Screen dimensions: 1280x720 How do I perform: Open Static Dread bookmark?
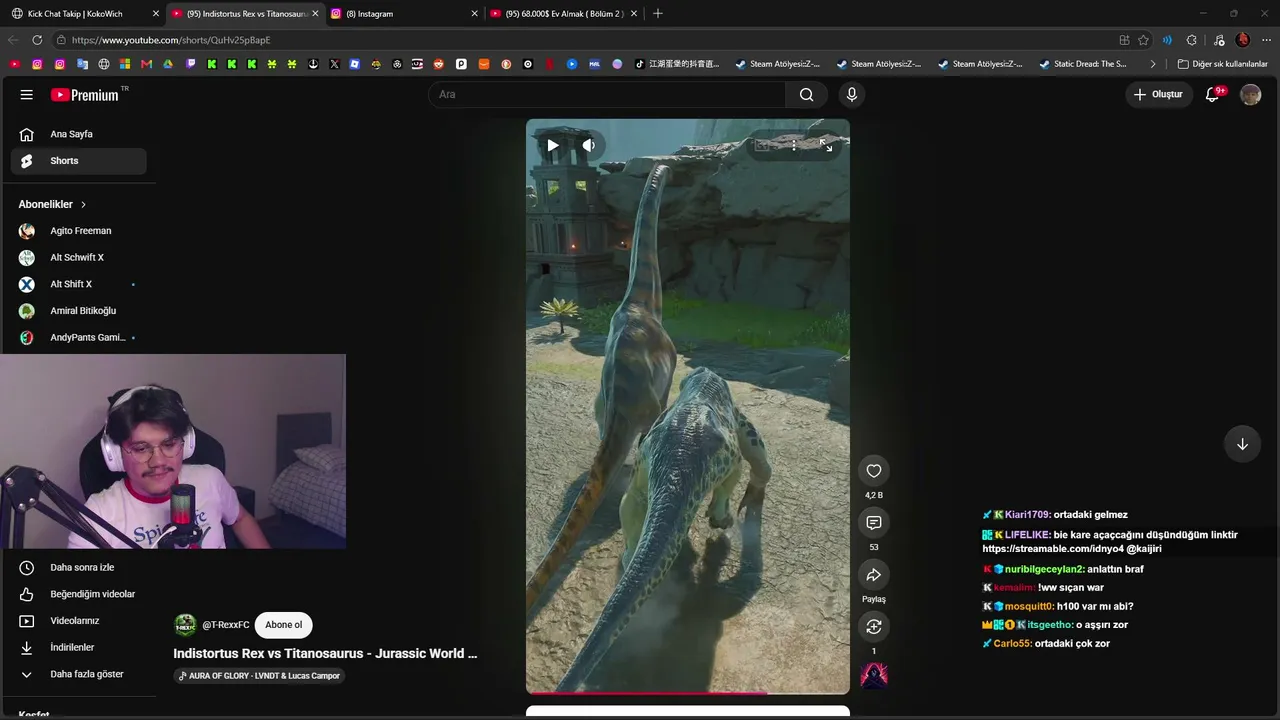coord(1083,64)
